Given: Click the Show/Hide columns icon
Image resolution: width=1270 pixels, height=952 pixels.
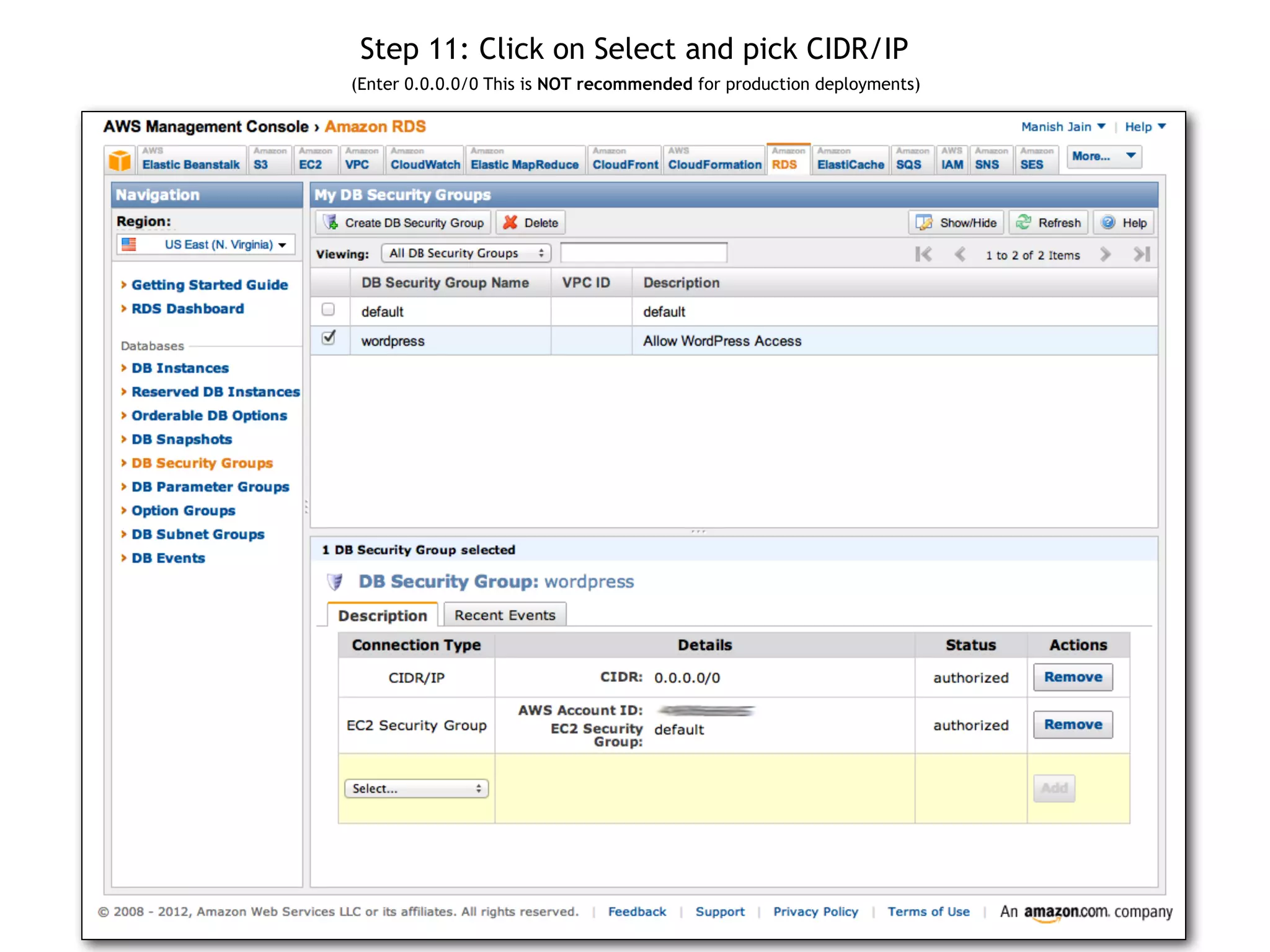Looking at the screenshot, I should pyautogui.click(x=924, y=223).
